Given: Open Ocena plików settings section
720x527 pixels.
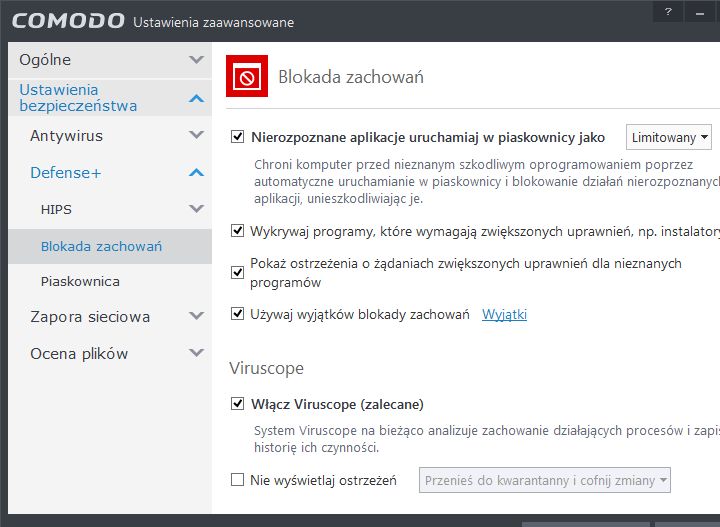Looking at the screenshot, I should (79, 354).
